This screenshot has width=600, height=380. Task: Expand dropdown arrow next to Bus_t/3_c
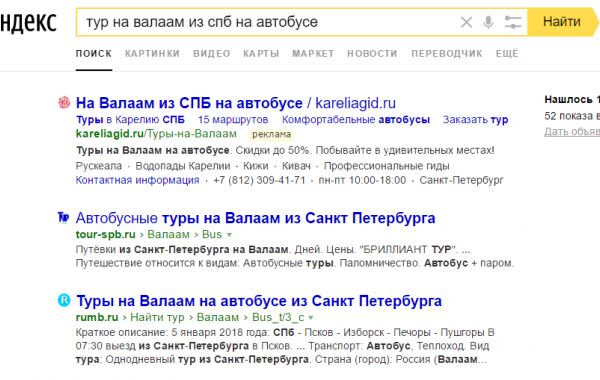(x=311, y=318)
